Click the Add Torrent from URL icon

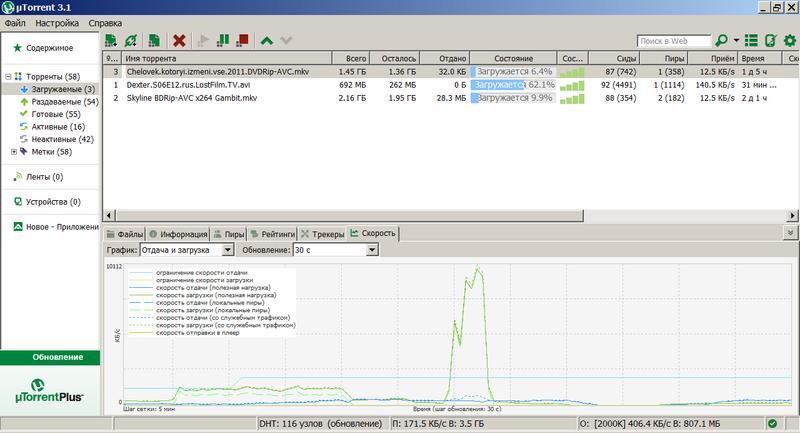(x=131, y=40)
